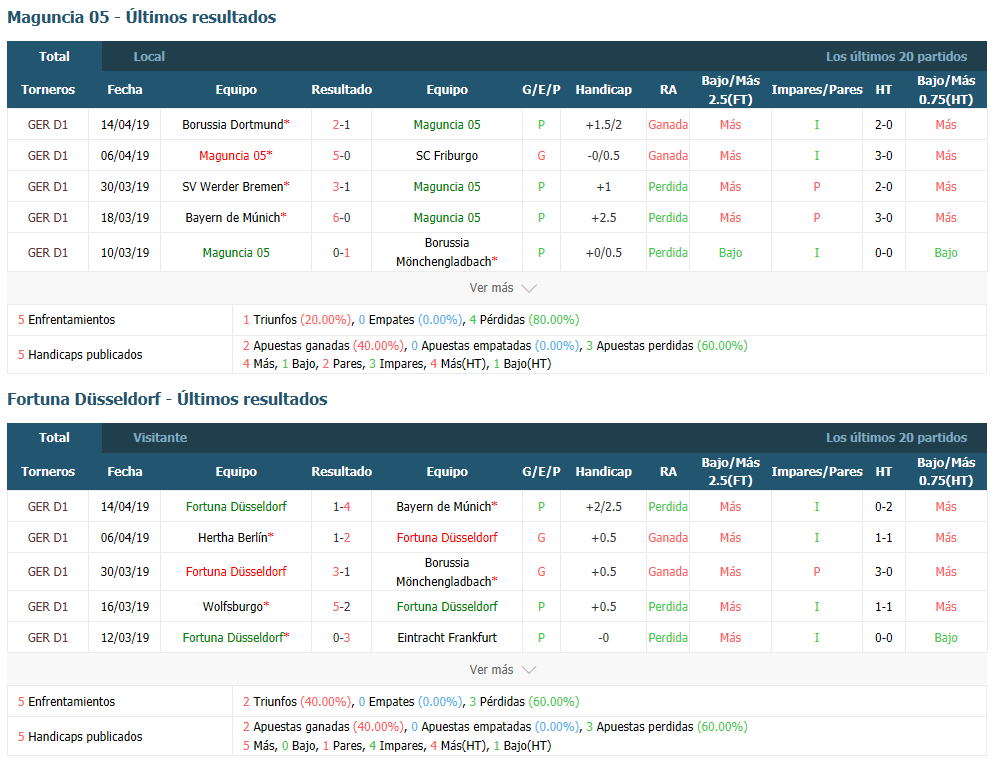Image resolution: width=993 pixels, height=761 pixels.
Task: Switch to Visitante tab for Fortuna Düsseldorf
Action: pos(160,437)
